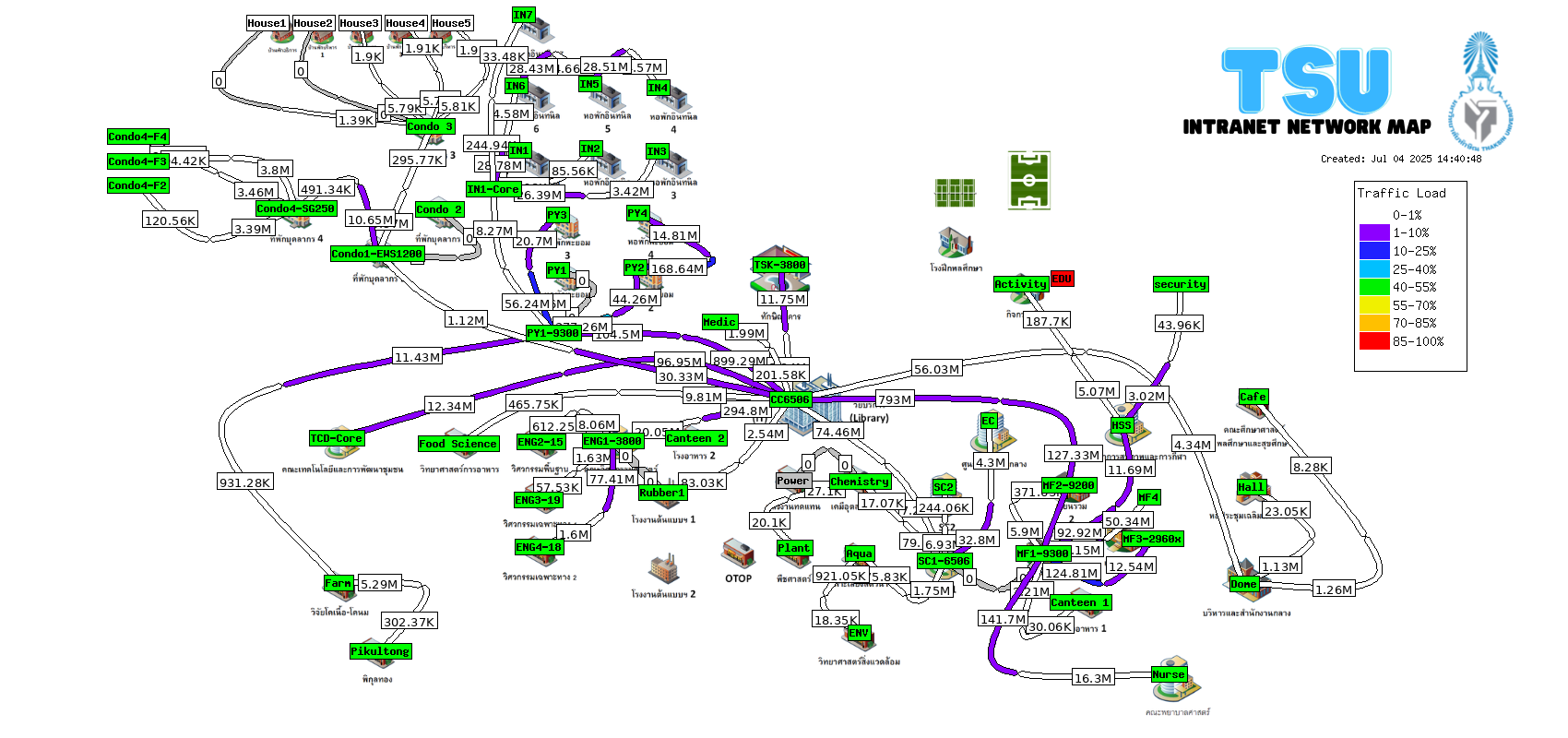
Task: Select the 793M bandwidth label
Action: tap(896, 399)
